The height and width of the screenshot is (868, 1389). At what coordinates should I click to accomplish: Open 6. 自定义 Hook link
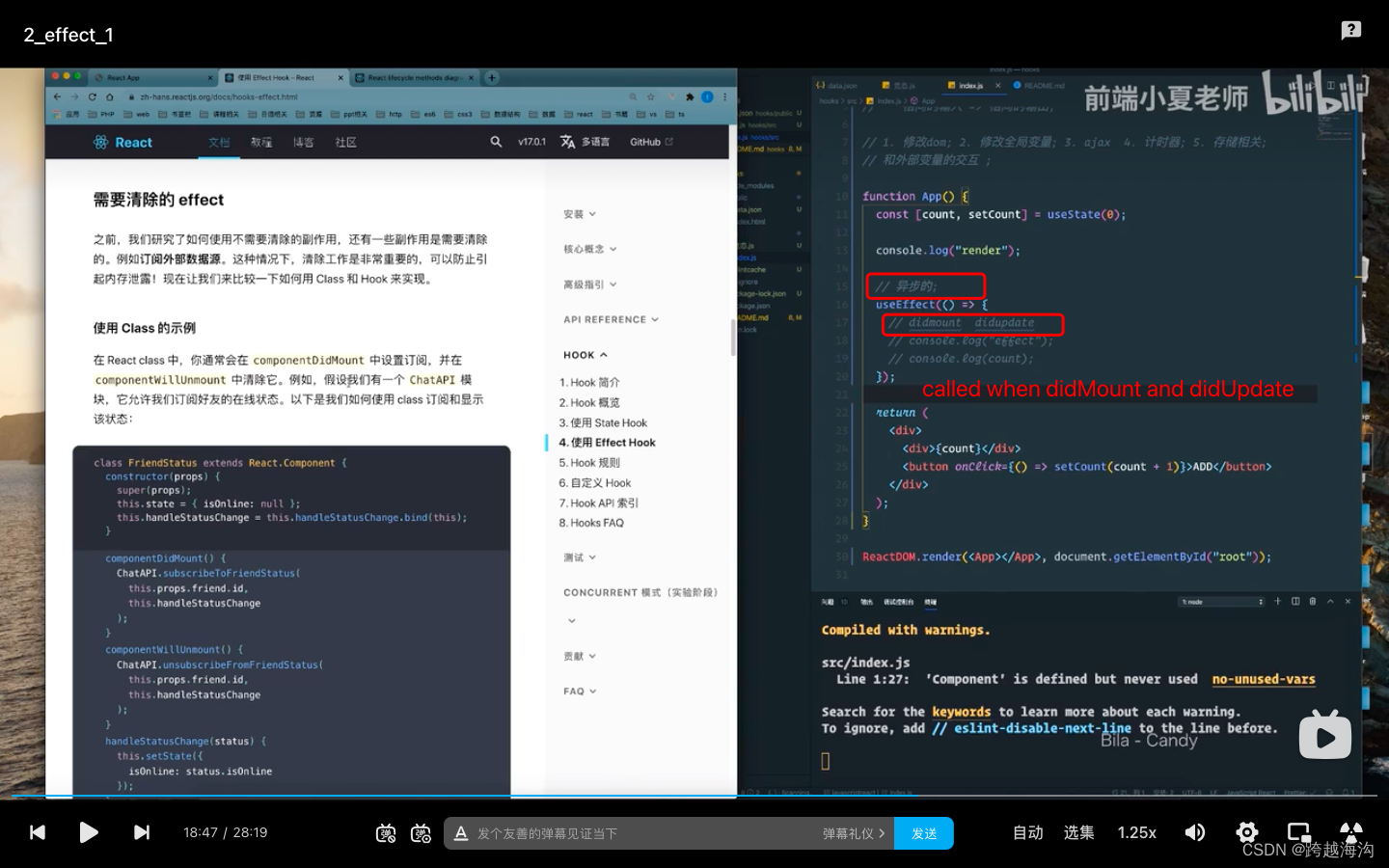tap(595, 483)
